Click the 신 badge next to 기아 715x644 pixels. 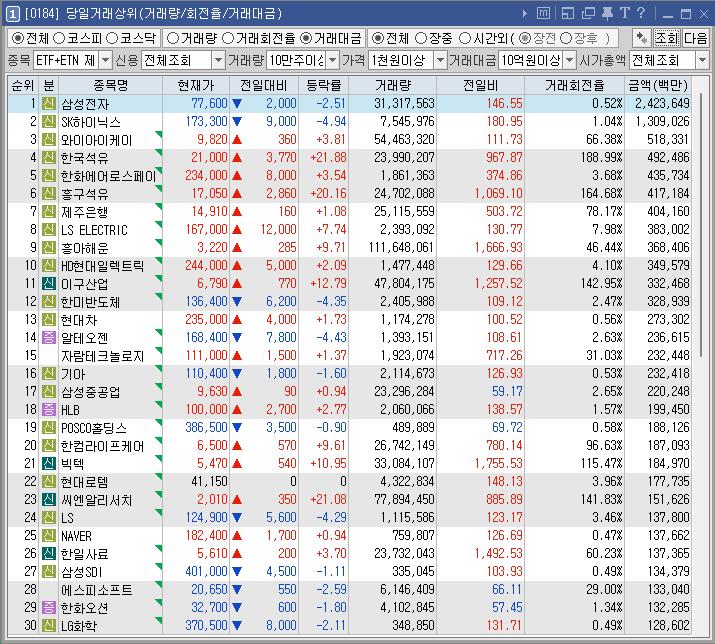[49, 374]
